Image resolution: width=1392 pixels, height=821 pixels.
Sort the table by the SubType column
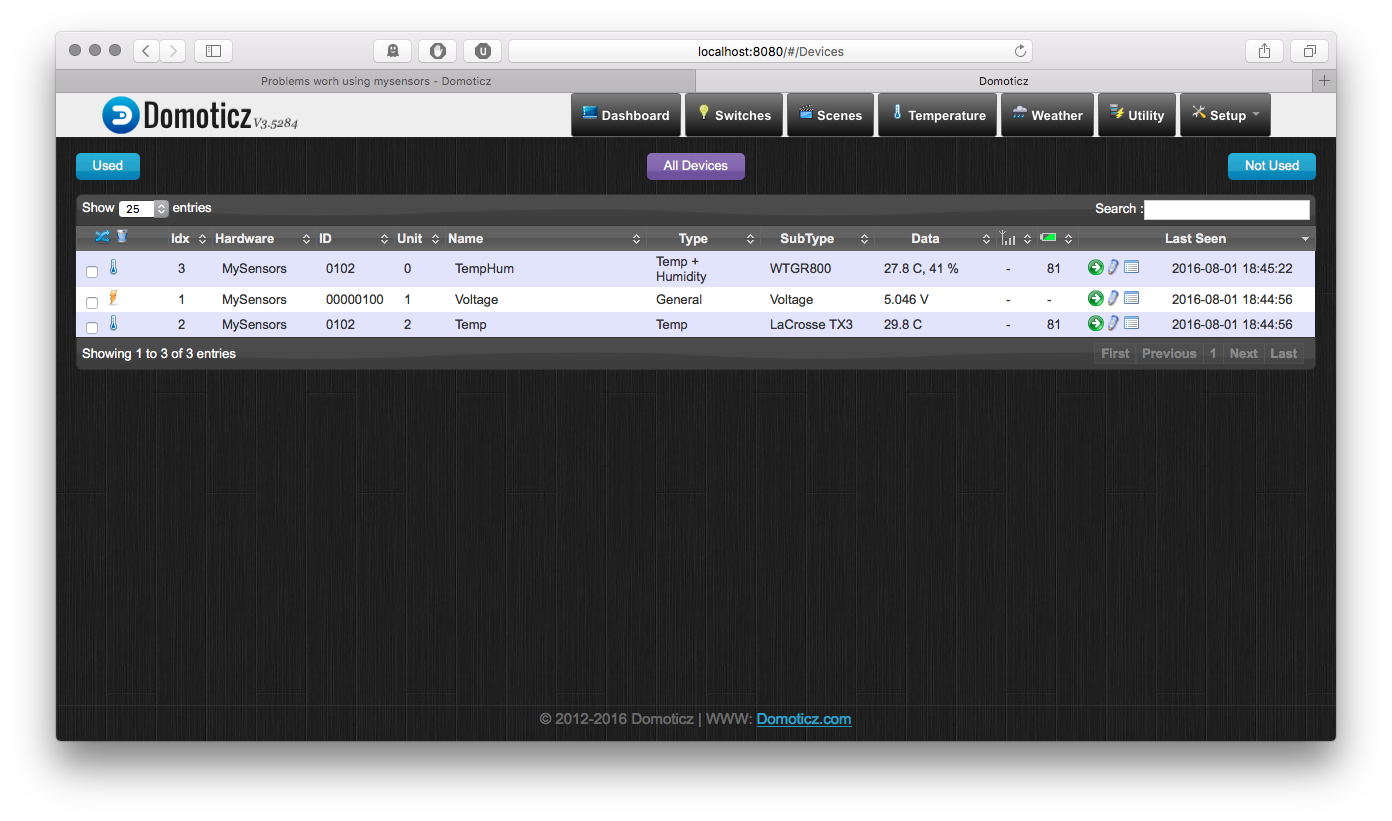[x=816, y=238]
